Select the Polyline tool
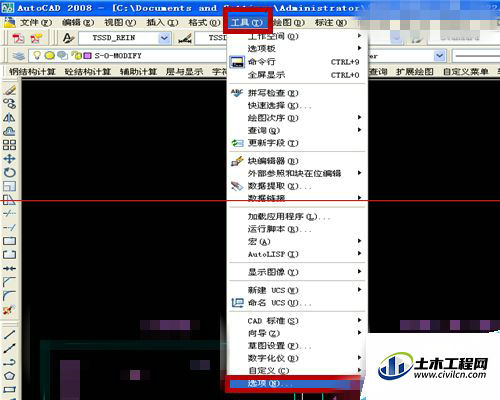The image size is (500, 400). [x=9, y=362]
